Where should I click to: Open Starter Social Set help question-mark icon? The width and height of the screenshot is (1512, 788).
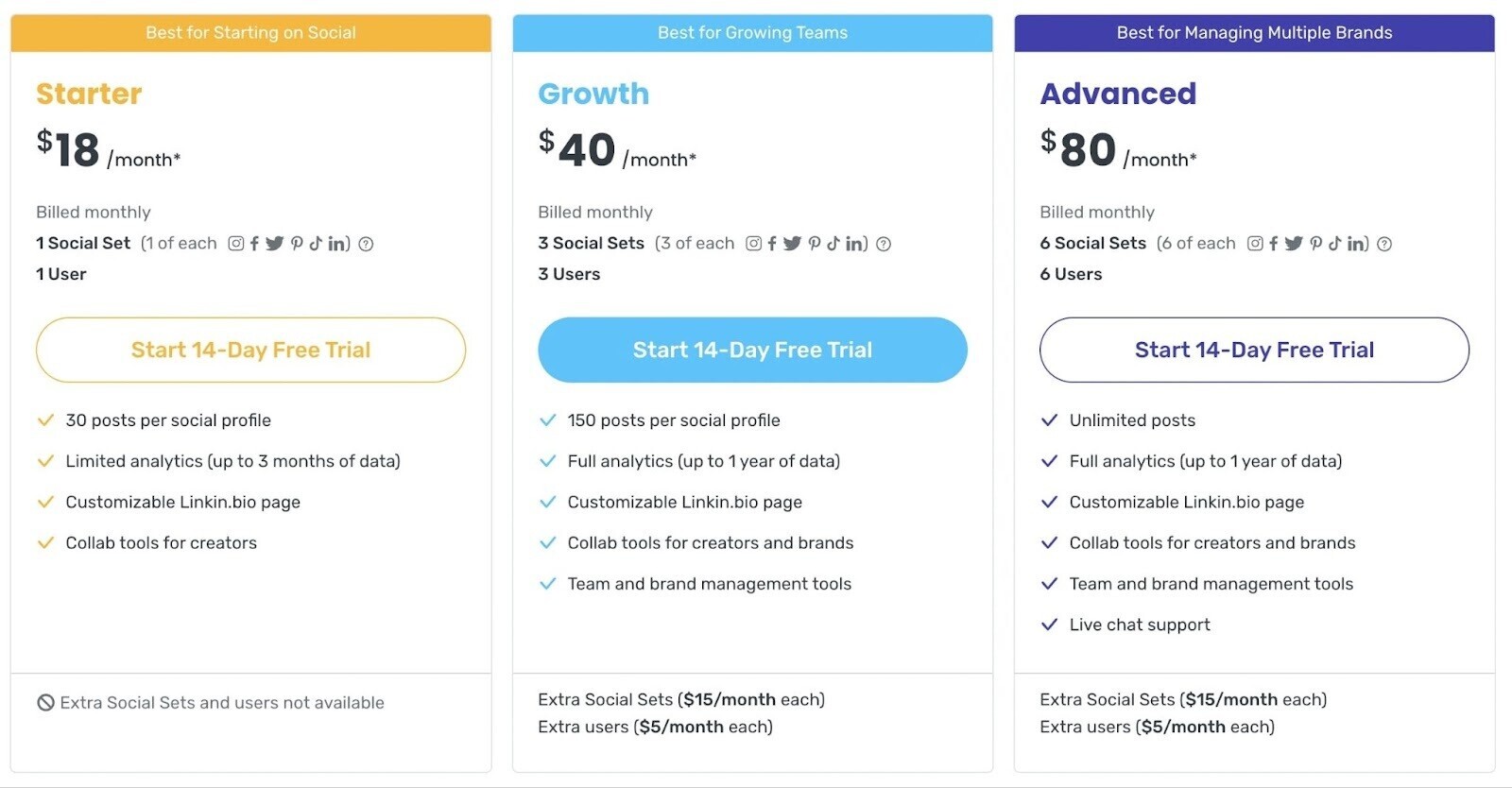click(366, 244)
